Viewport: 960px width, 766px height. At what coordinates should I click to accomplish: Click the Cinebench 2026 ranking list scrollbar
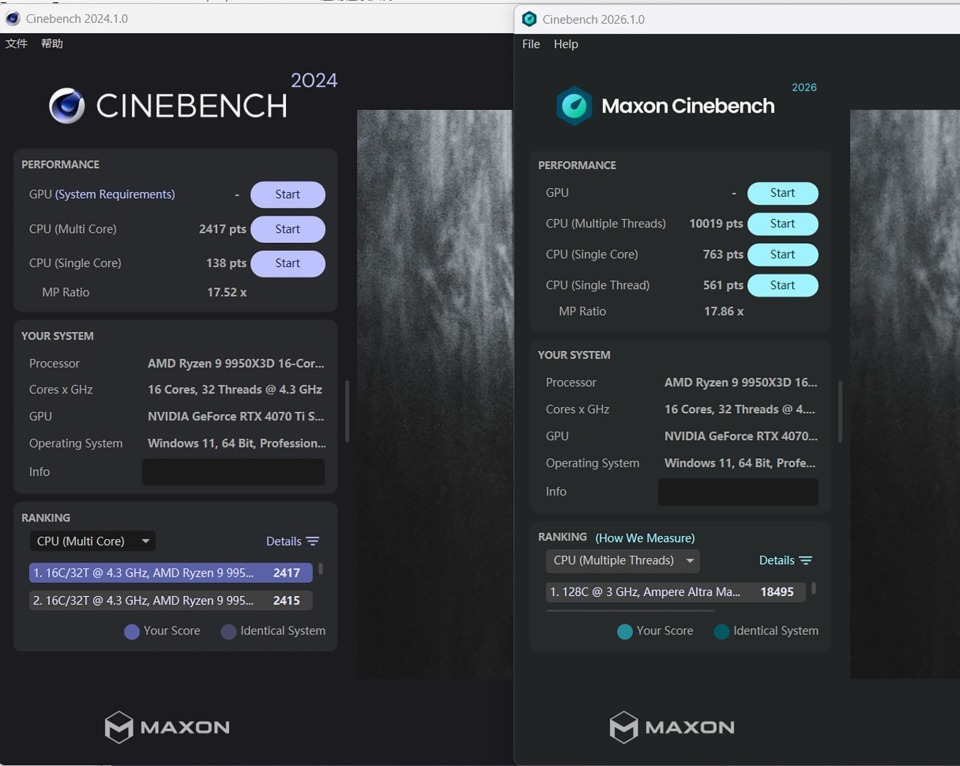[813, 588]
